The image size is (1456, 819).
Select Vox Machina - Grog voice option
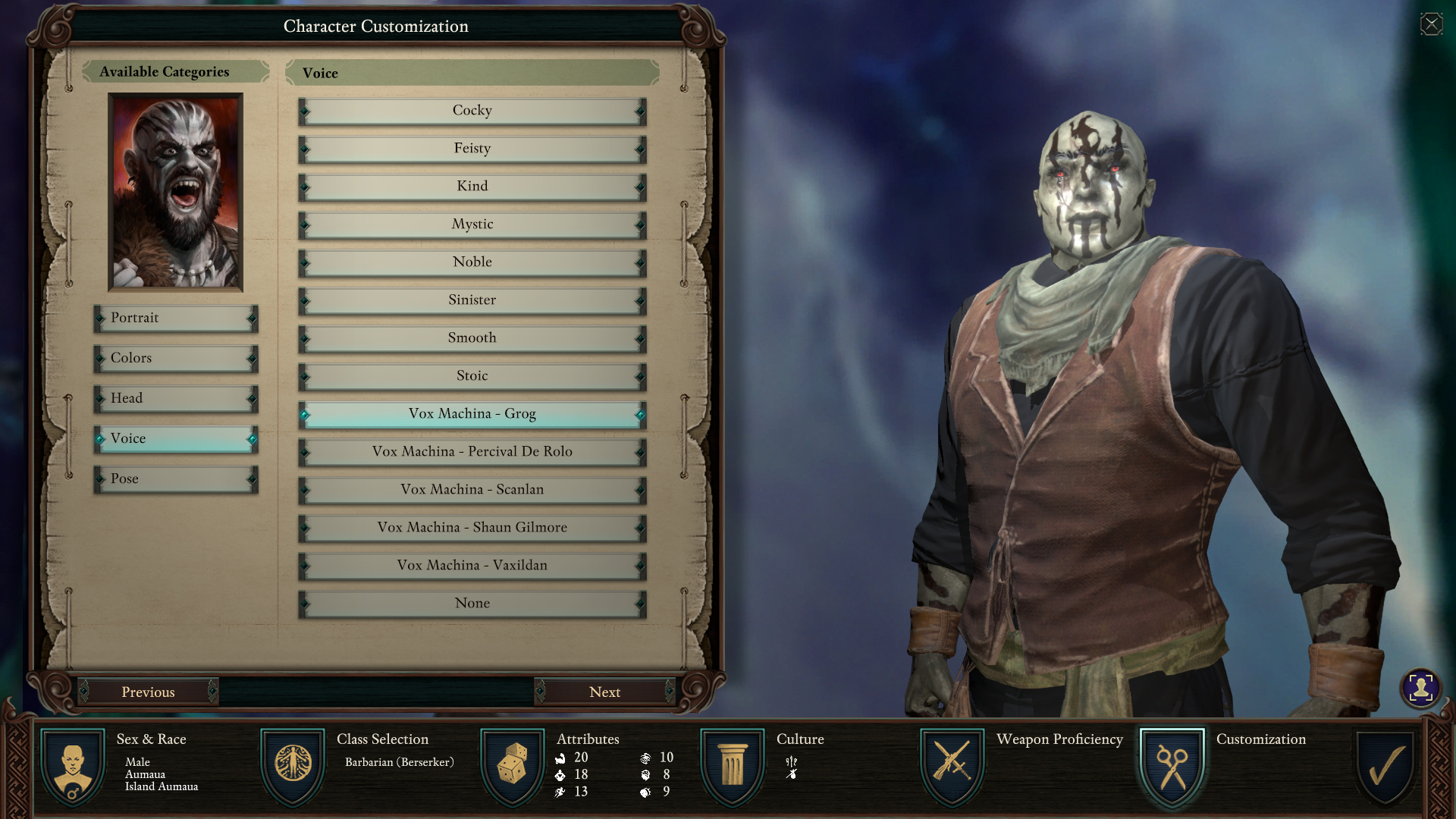click(x=471, y=413)
